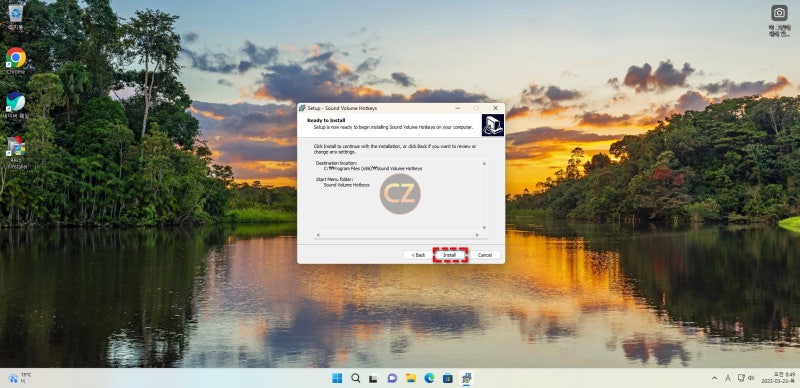Open the Chat app on taskbar
Viewport: 800px width, 388px height.
392,378
